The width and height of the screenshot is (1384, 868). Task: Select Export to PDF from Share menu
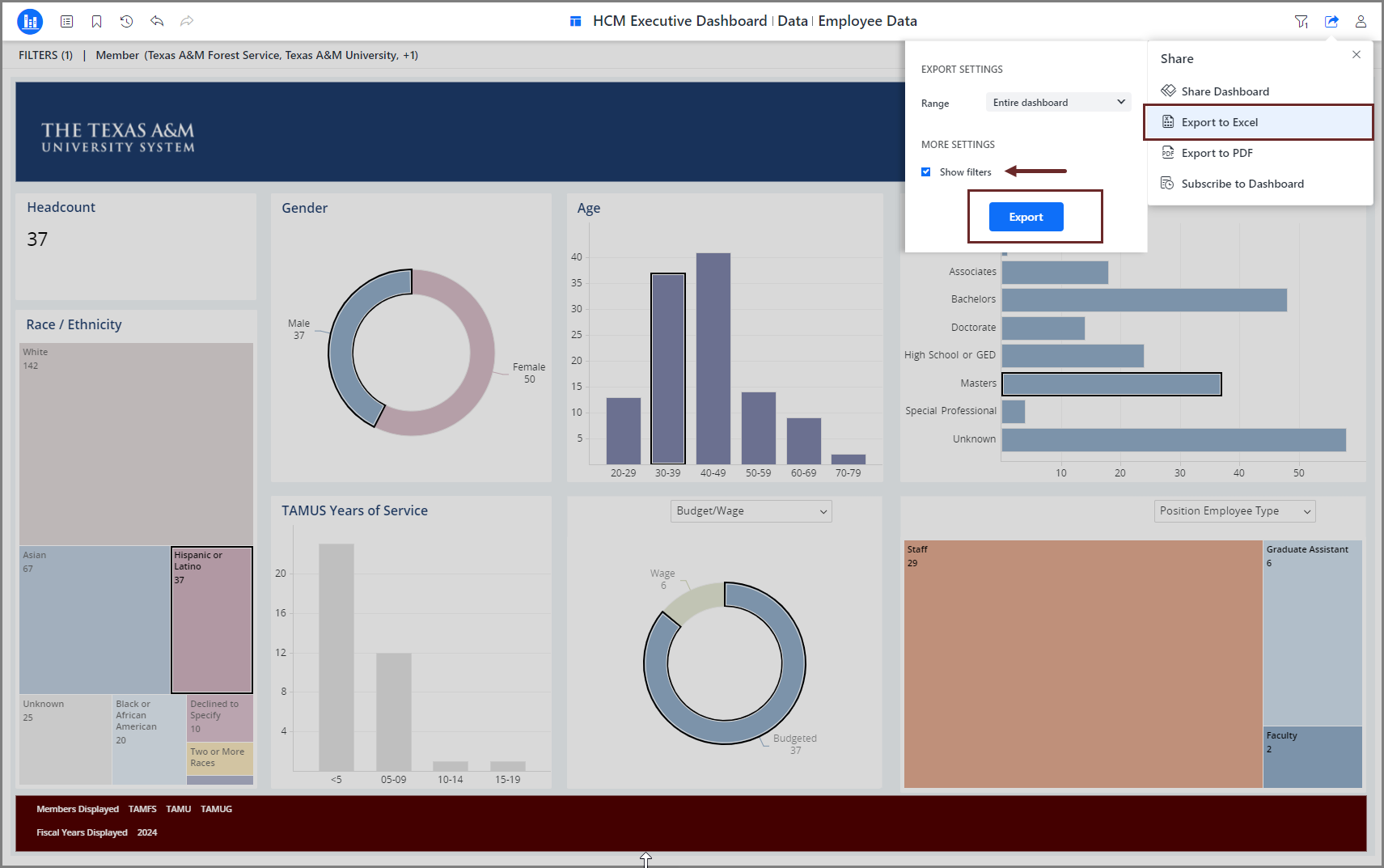coord(1217,153)
